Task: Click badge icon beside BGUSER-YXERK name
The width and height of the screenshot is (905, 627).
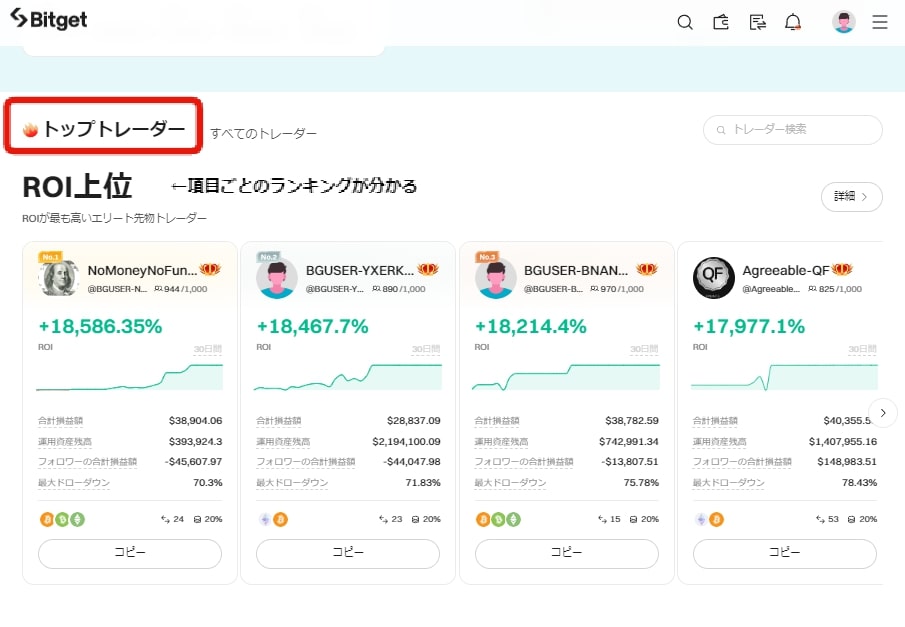Action: coord(428,269)
